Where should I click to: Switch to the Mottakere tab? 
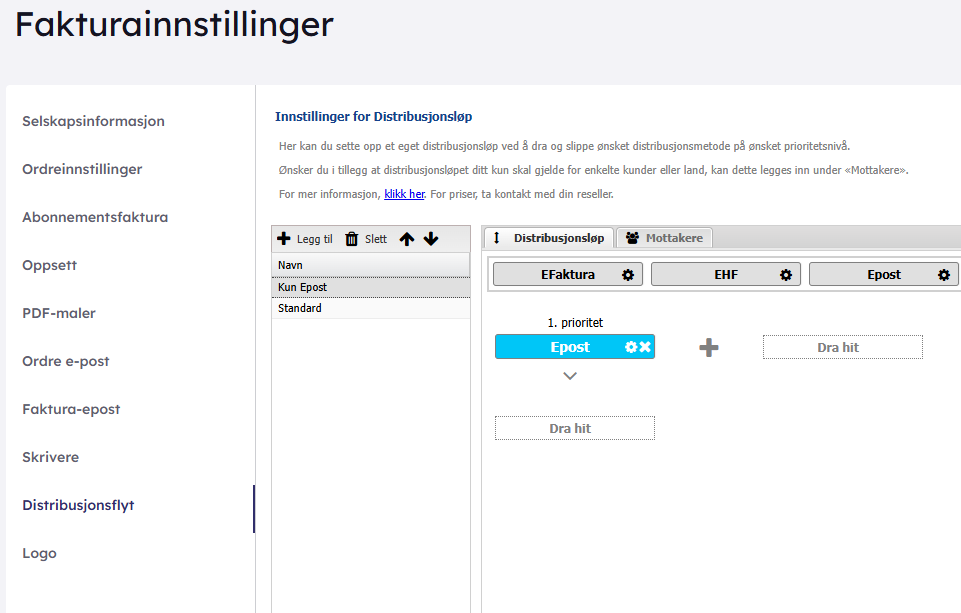coord(664,238)
